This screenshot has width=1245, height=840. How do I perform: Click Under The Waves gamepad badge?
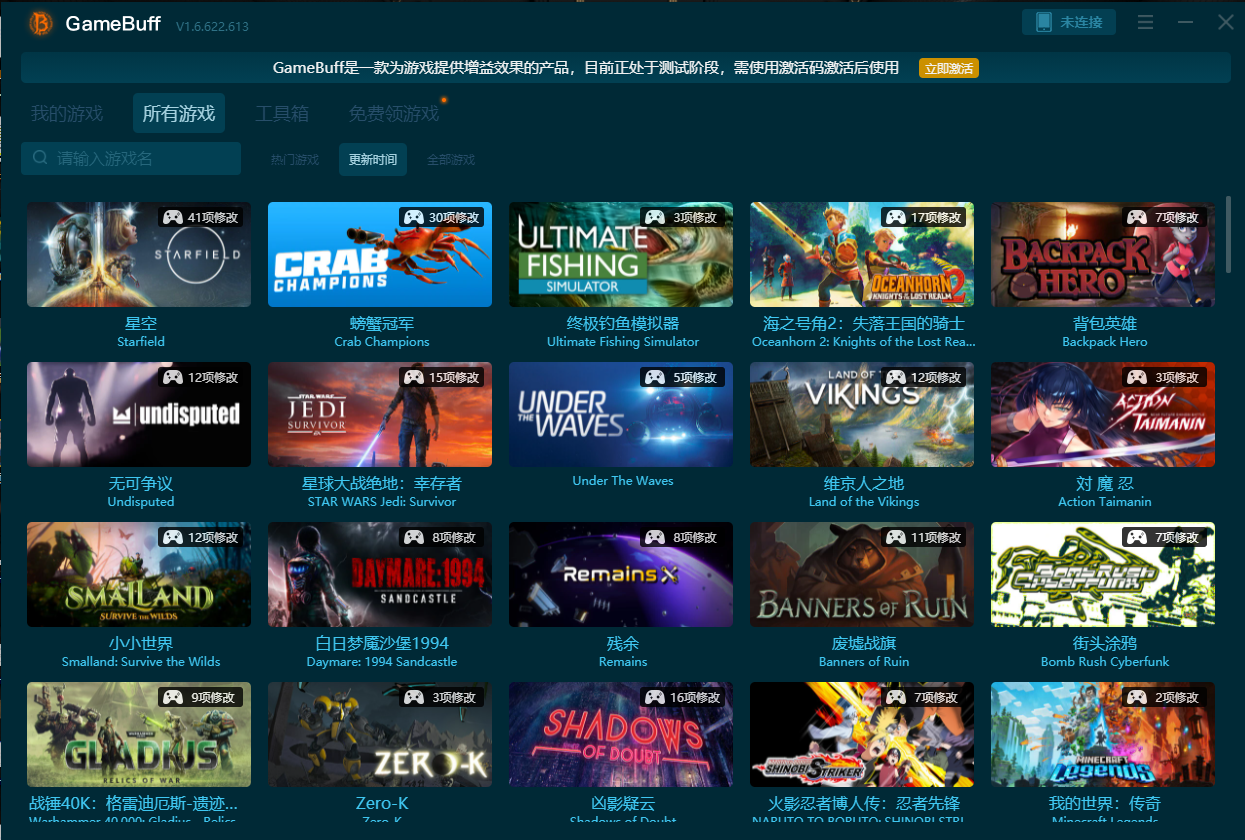(x=683, y=377)
